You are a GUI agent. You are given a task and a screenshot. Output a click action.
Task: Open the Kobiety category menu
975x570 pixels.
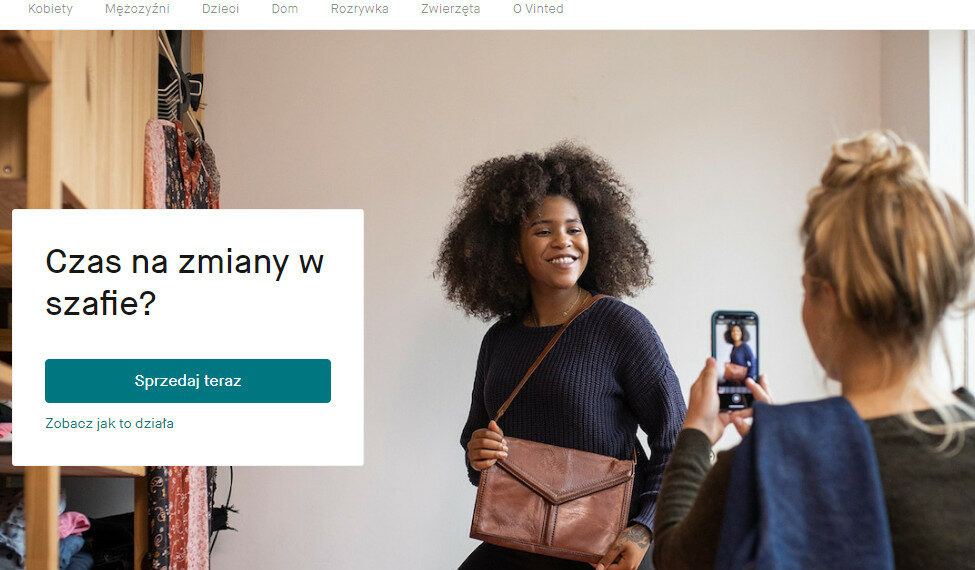click(50, 9)
